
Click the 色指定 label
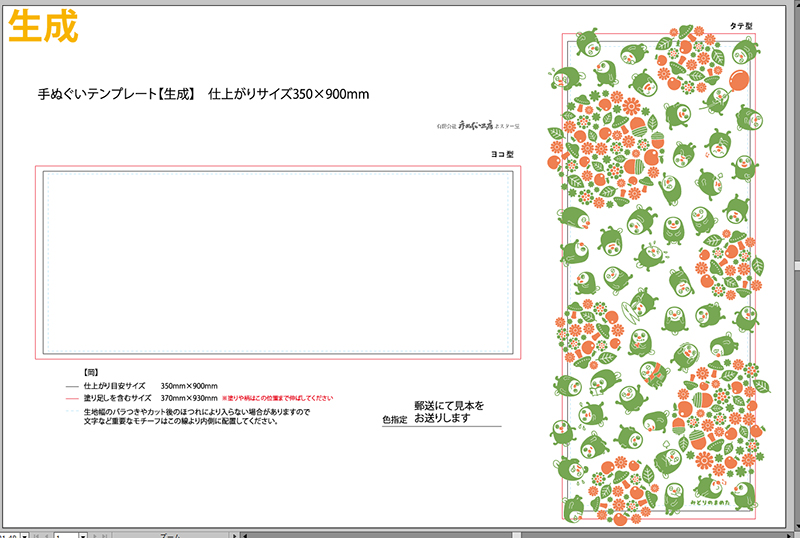click(x=394, y=421)
